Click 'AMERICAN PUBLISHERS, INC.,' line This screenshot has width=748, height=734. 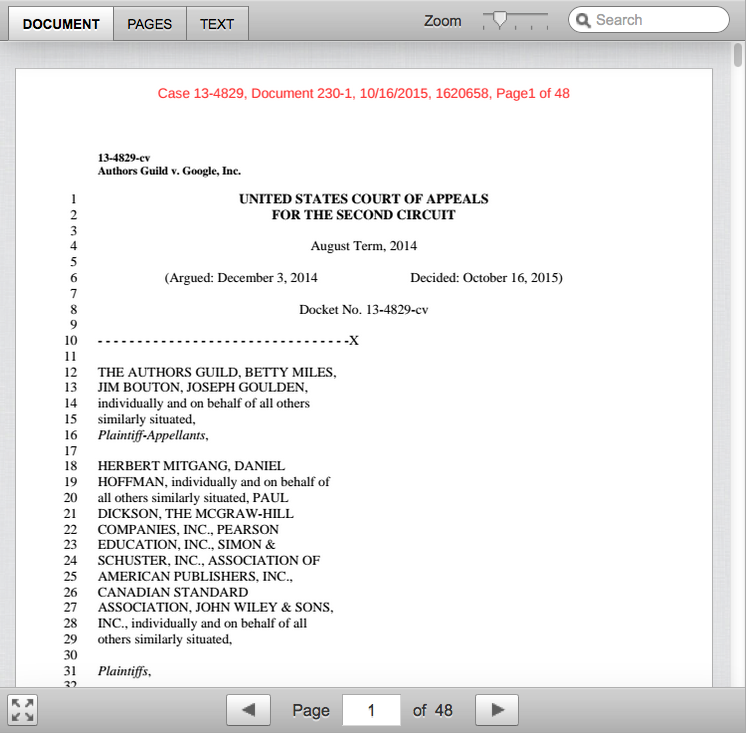(x=195, y=577)
